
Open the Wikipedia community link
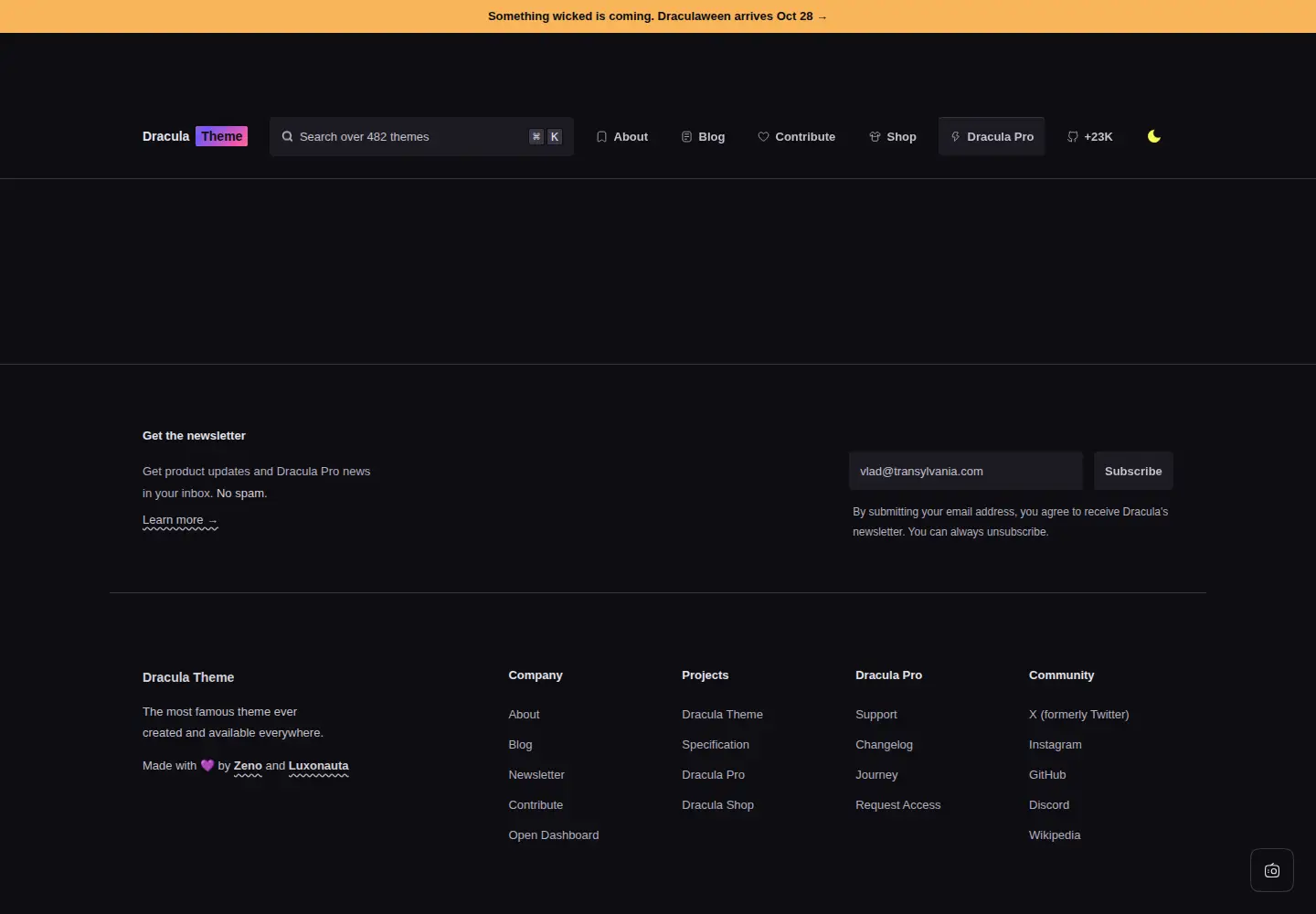(x=1055, y=835)
